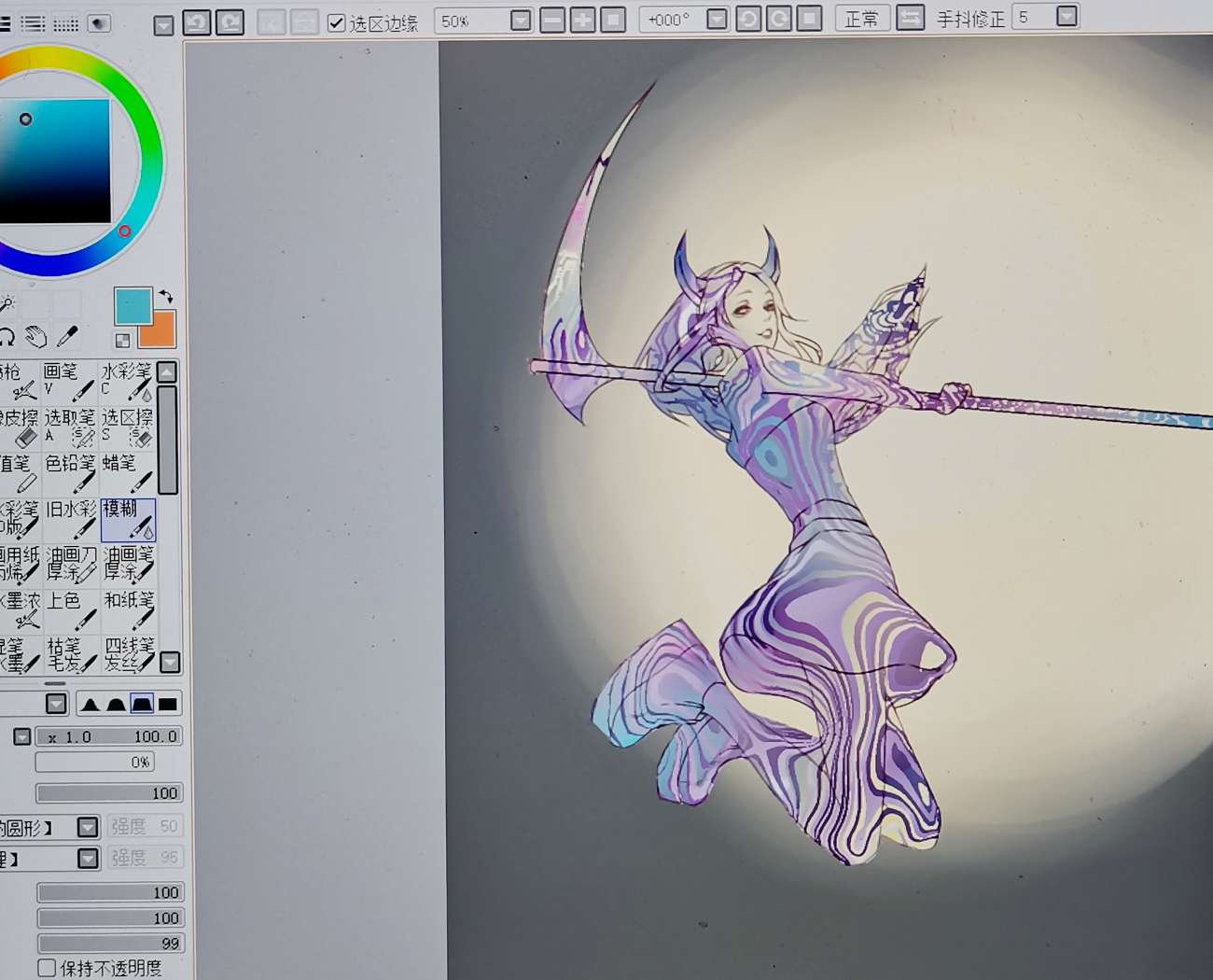
Task: Pick the orange background color swatch
Action: (157, 329)
